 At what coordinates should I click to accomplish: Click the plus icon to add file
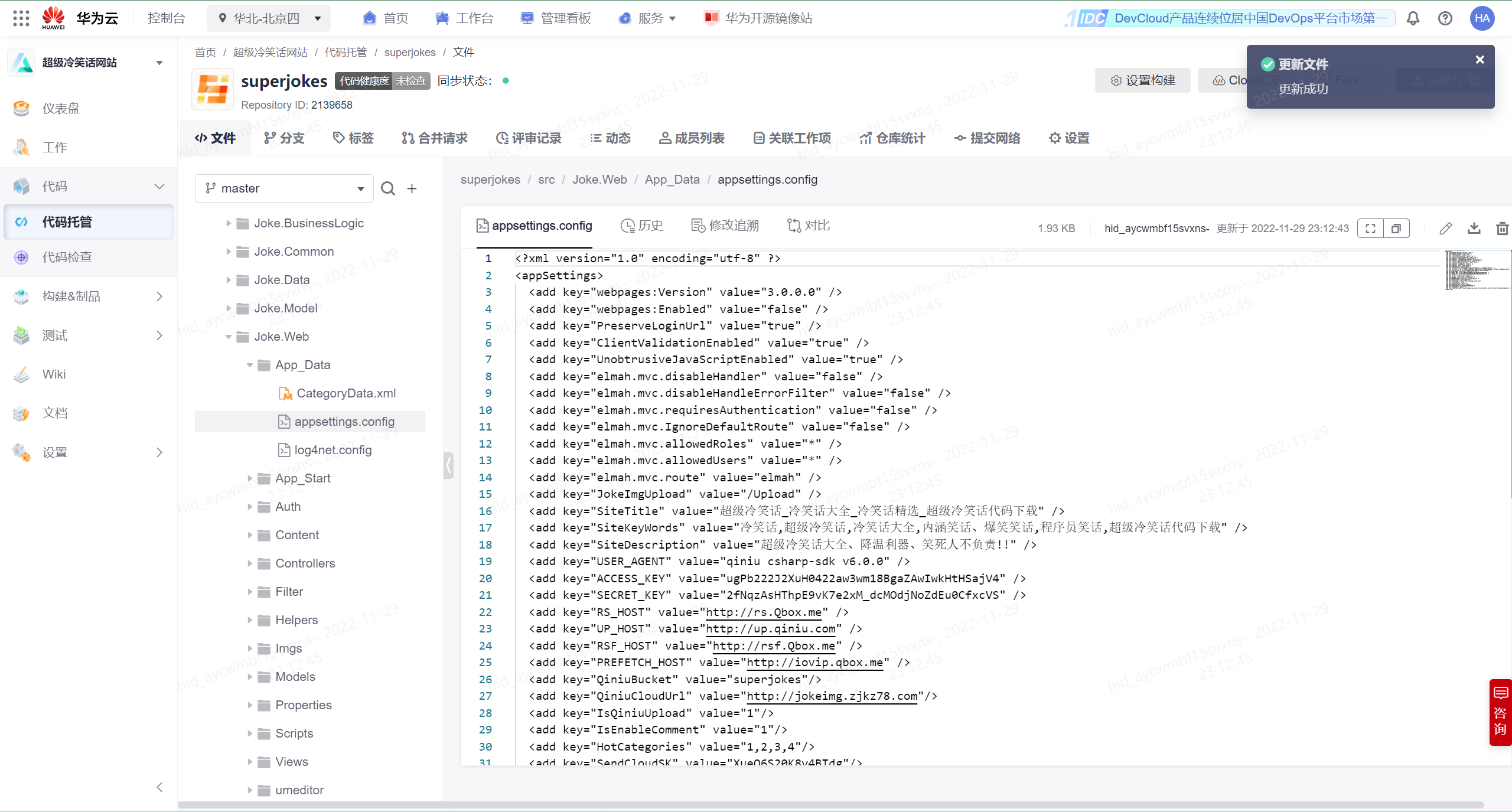tap(412, 188)
